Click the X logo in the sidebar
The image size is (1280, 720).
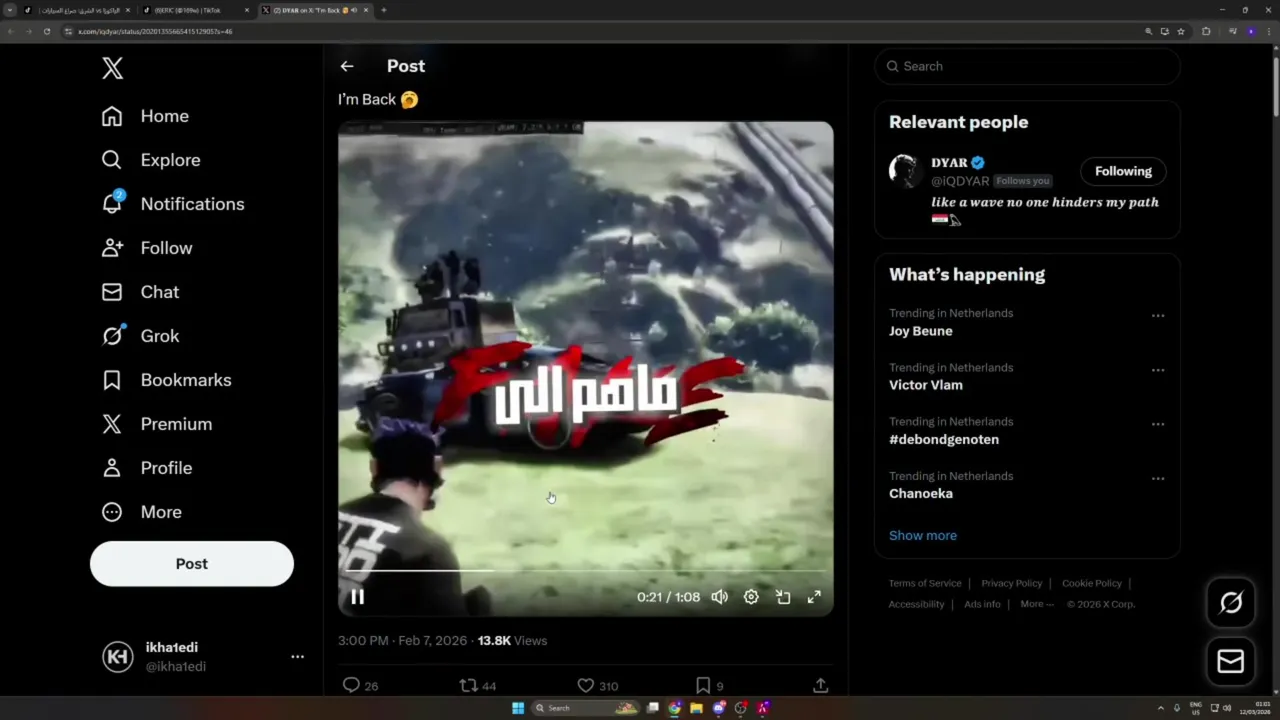[112, 68]
